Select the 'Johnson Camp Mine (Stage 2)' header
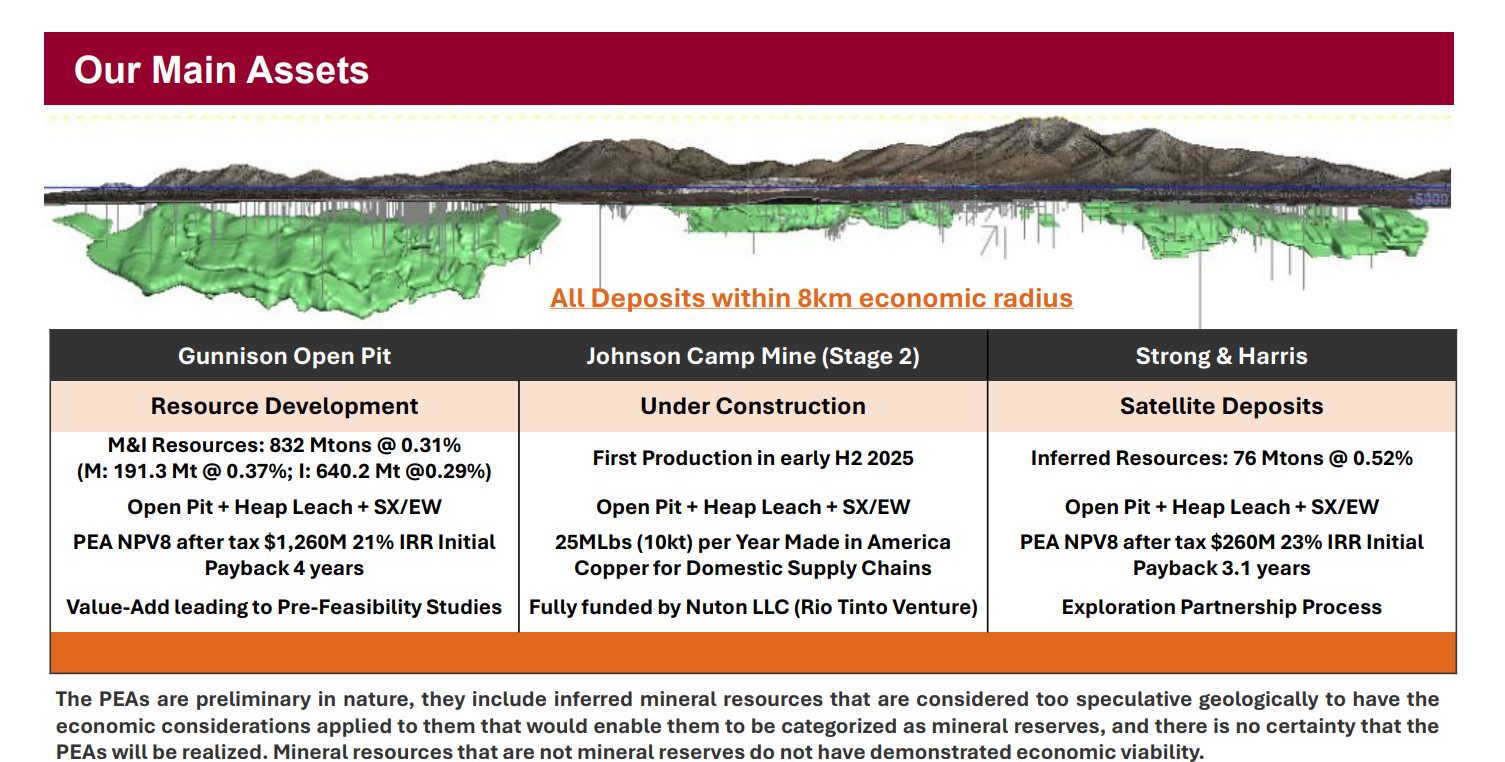The image size is (1505, 762). click(752, 356)
